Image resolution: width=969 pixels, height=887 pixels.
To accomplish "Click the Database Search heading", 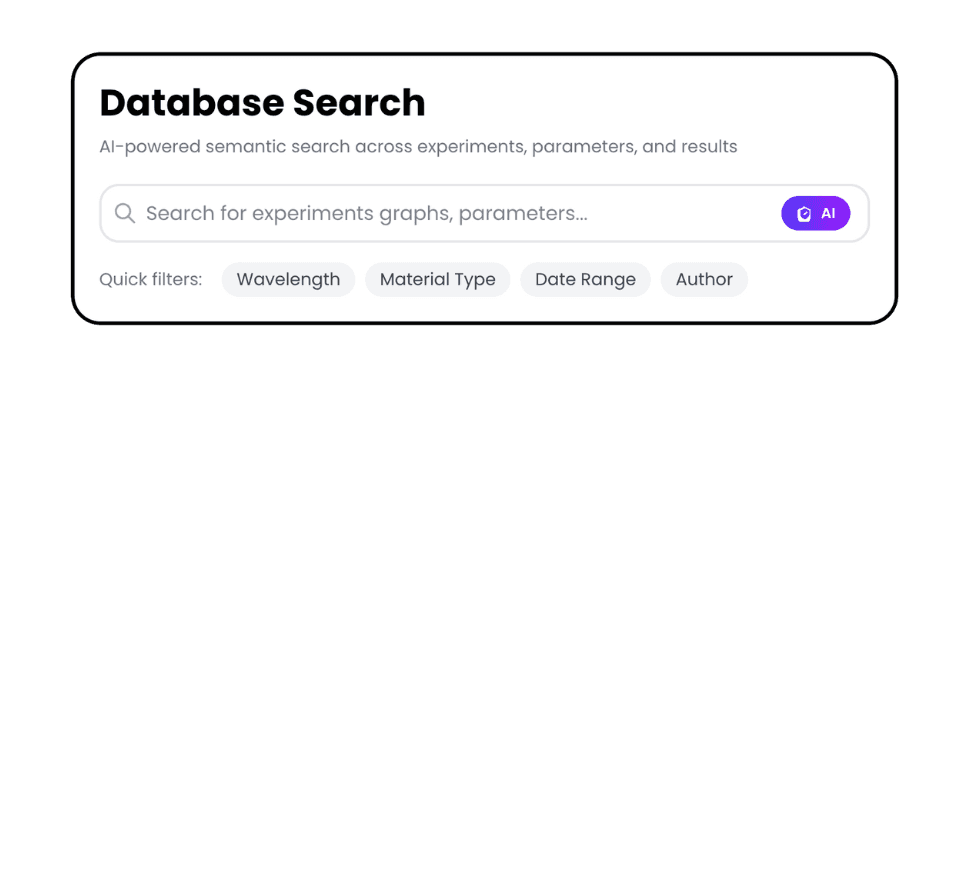I will pyautogui.click(x=262, y=103).
